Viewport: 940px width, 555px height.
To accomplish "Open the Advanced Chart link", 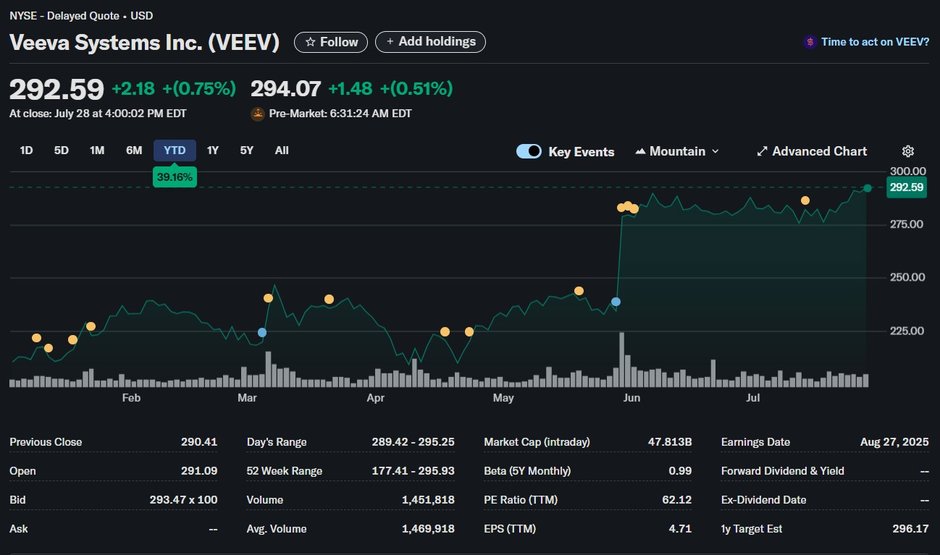I will pos(812,152).
